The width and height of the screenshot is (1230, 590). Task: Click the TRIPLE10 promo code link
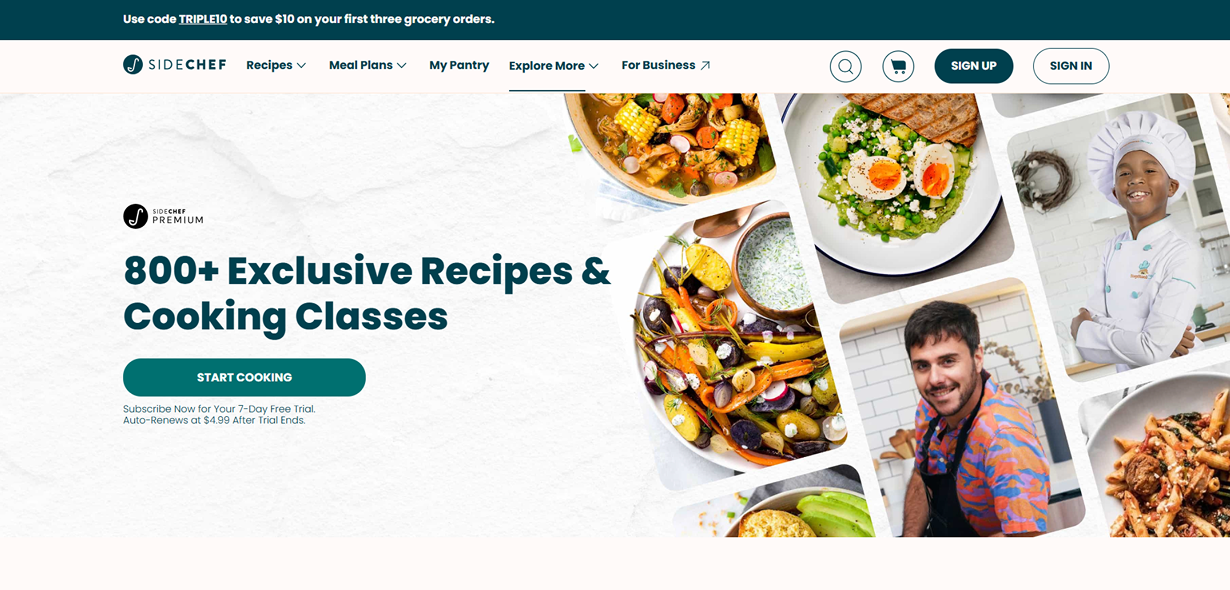[203, 19]
